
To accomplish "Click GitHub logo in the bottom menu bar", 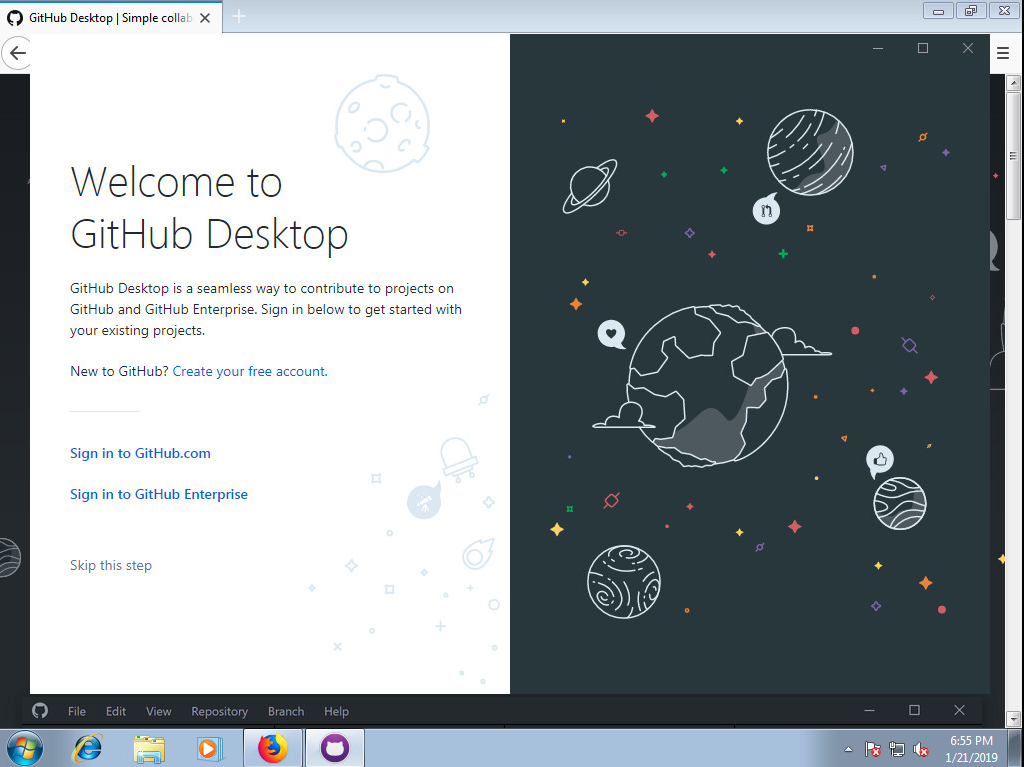I will [40, 710].
